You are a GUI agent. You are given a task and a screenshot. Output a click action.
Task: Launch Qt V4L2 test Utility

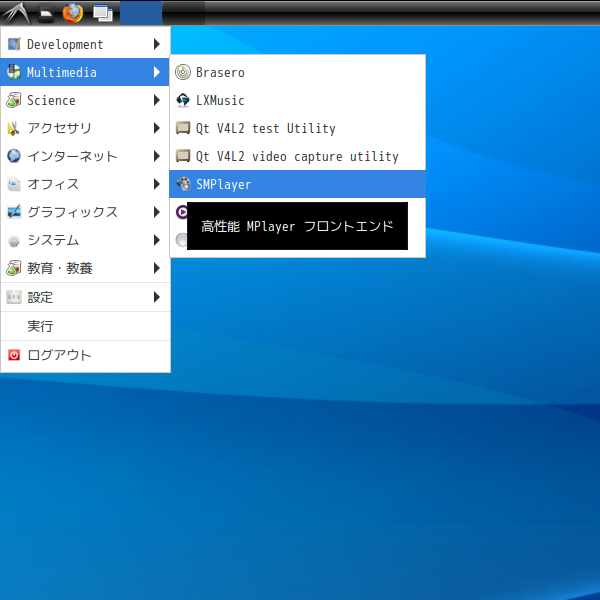point(297,128)
